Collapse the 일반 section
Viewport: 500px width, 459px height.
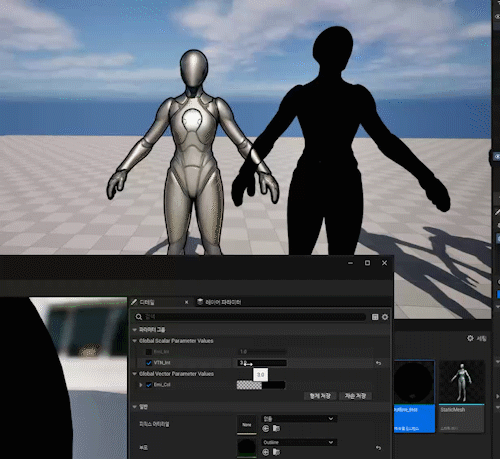135,407
